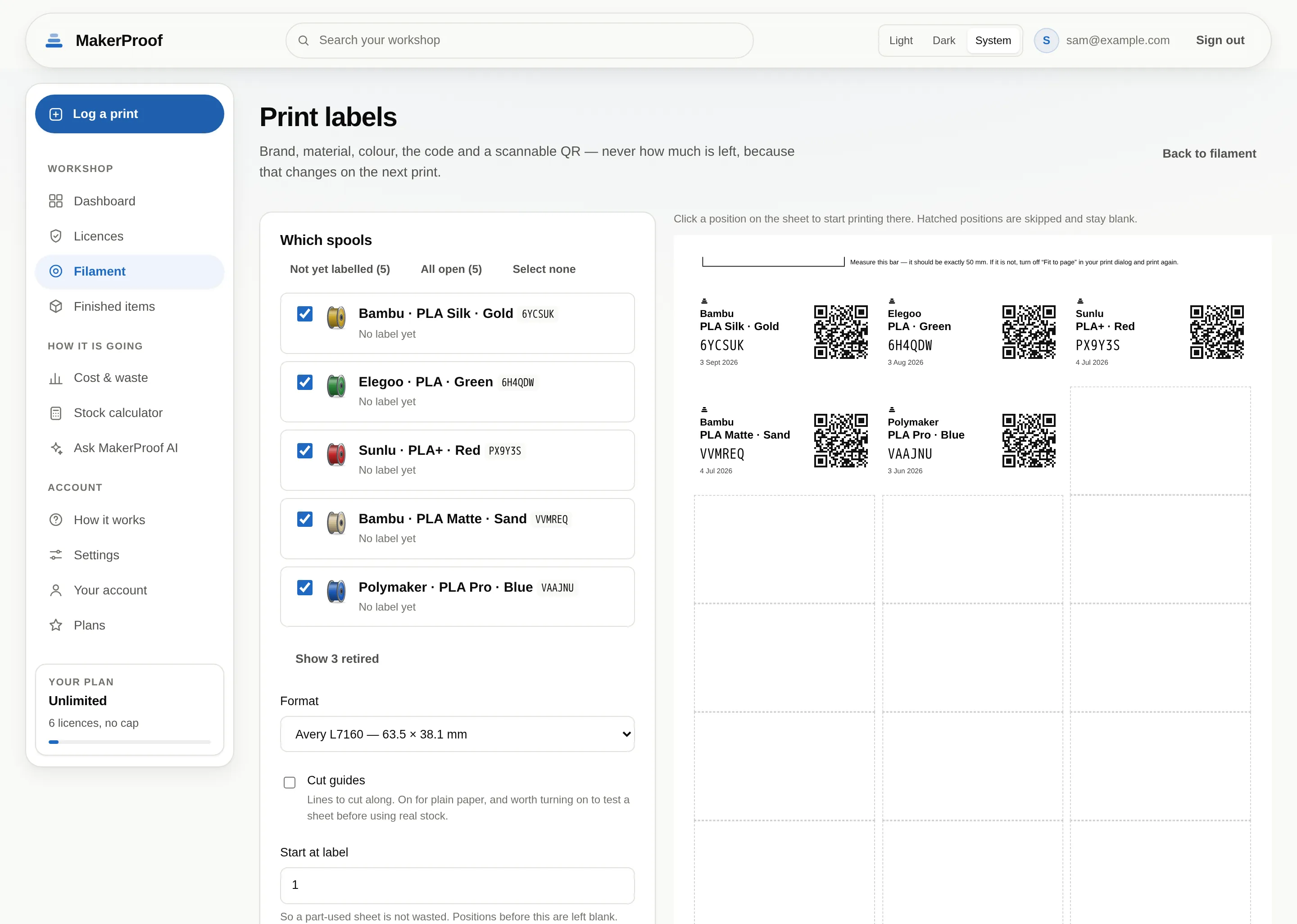Click the Filament target icon
Viewport: 1297px width, 924px height.
point(56,272)
